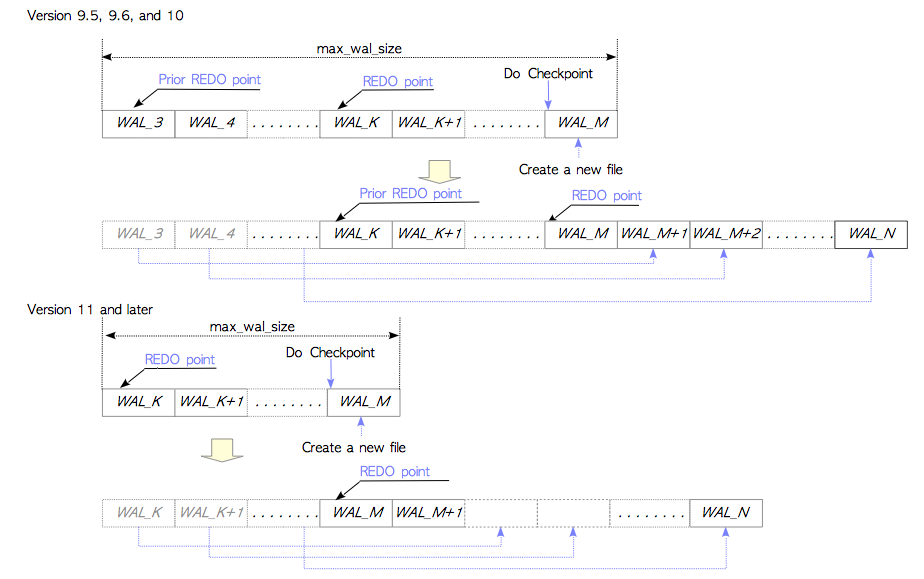
Task: Click the empty dashed box right of WAL_M+1
Action: point(501,513)
